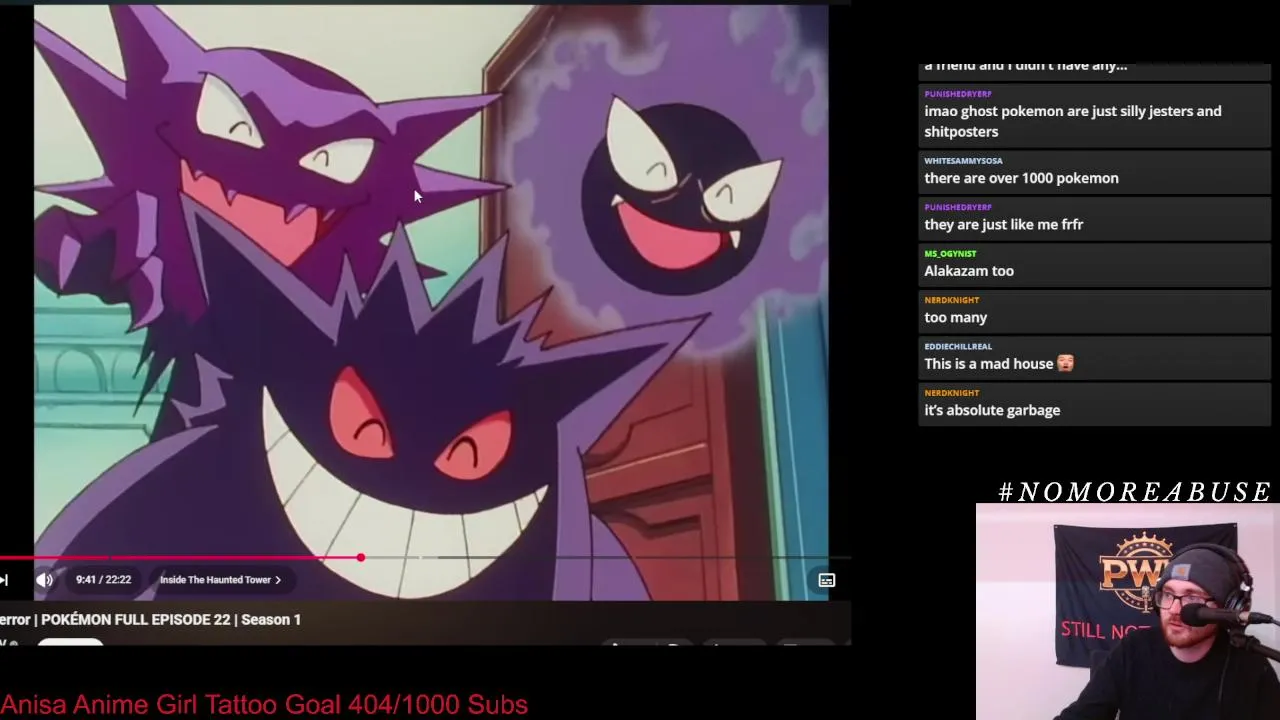Image resolution: width=1280 pixels, height=720 pixels.
Task: Click the #NOMOREABUSE overlay text
Action: [x=1134, y=492]
